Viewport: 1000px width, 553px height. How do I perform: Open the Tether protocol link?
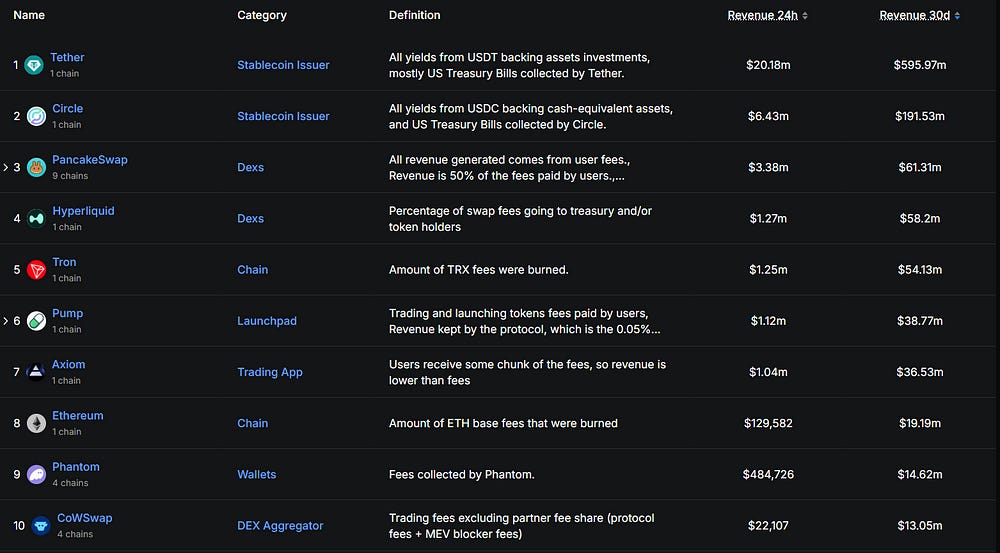pyautogui.click(x=67, y=57)
